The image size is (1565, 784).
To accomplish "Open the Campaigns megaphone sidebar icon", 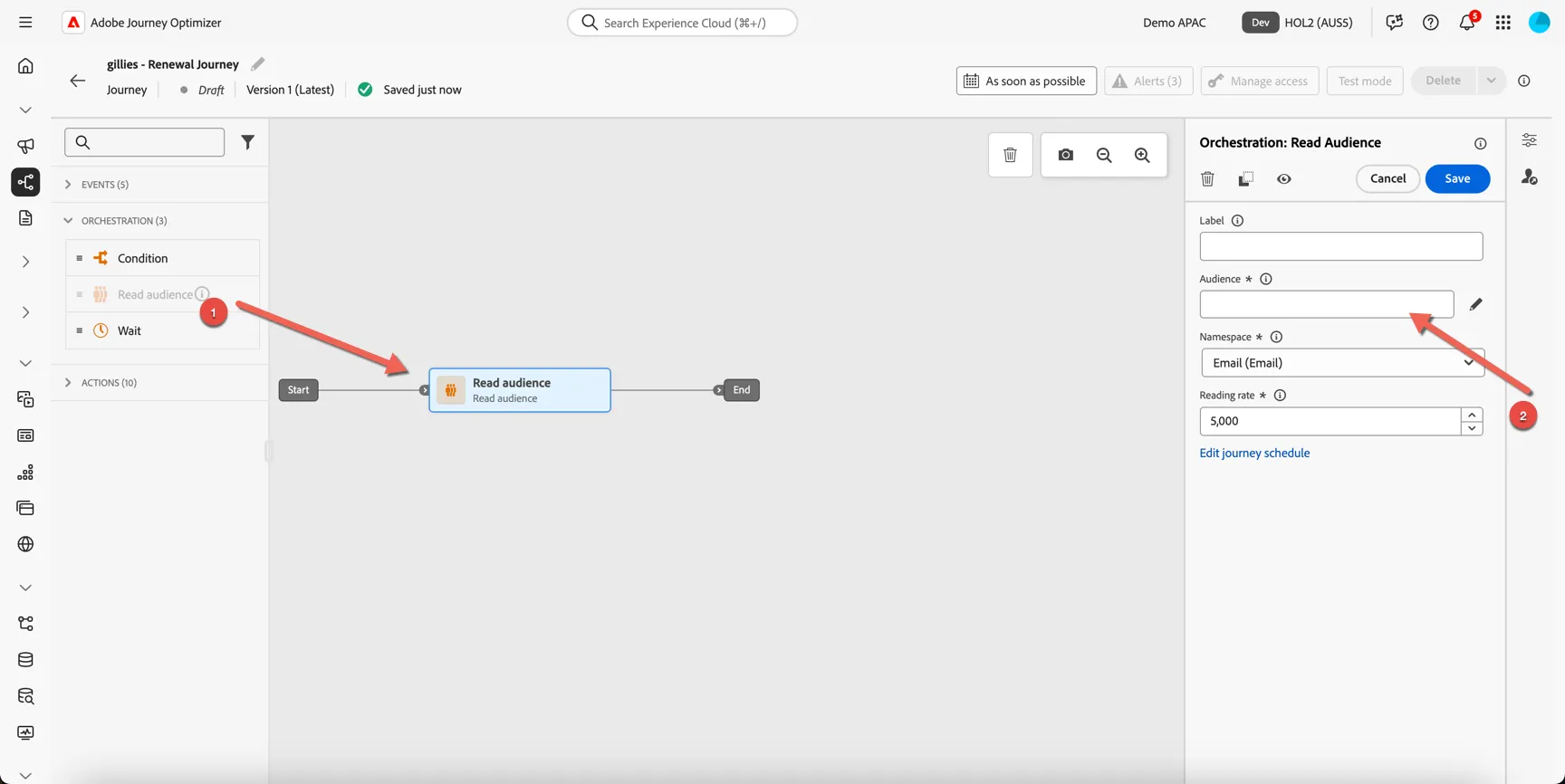I will (x=25, y=146).
